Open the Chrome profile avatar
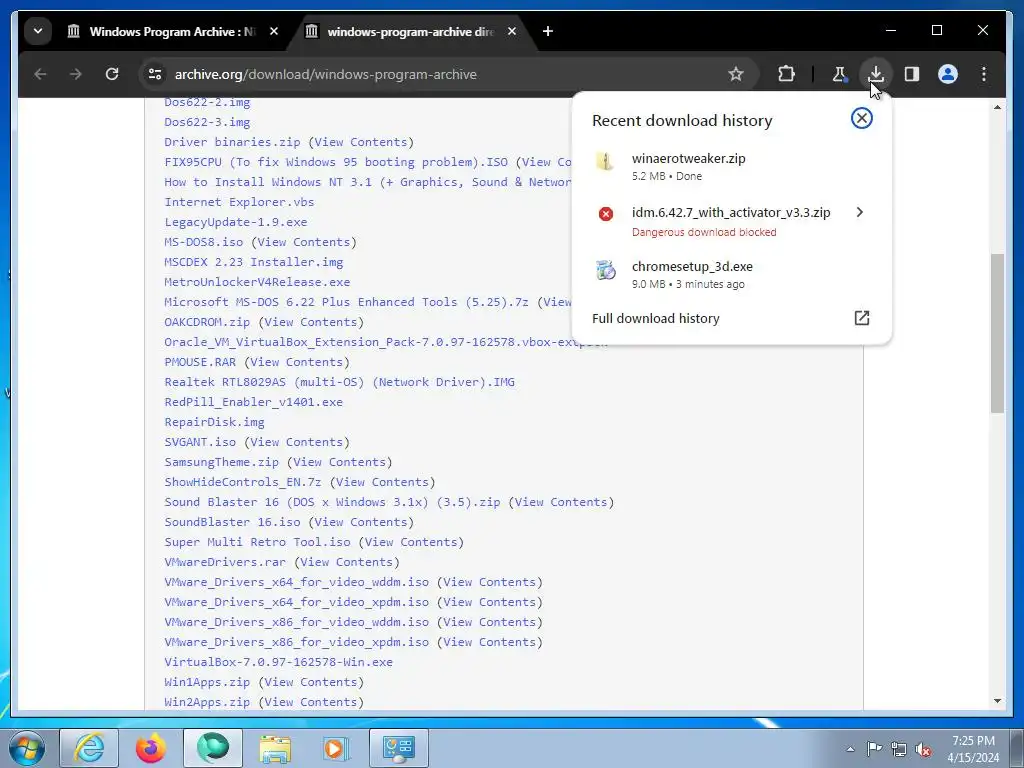The image size is (1024, 768). (948, 74)
